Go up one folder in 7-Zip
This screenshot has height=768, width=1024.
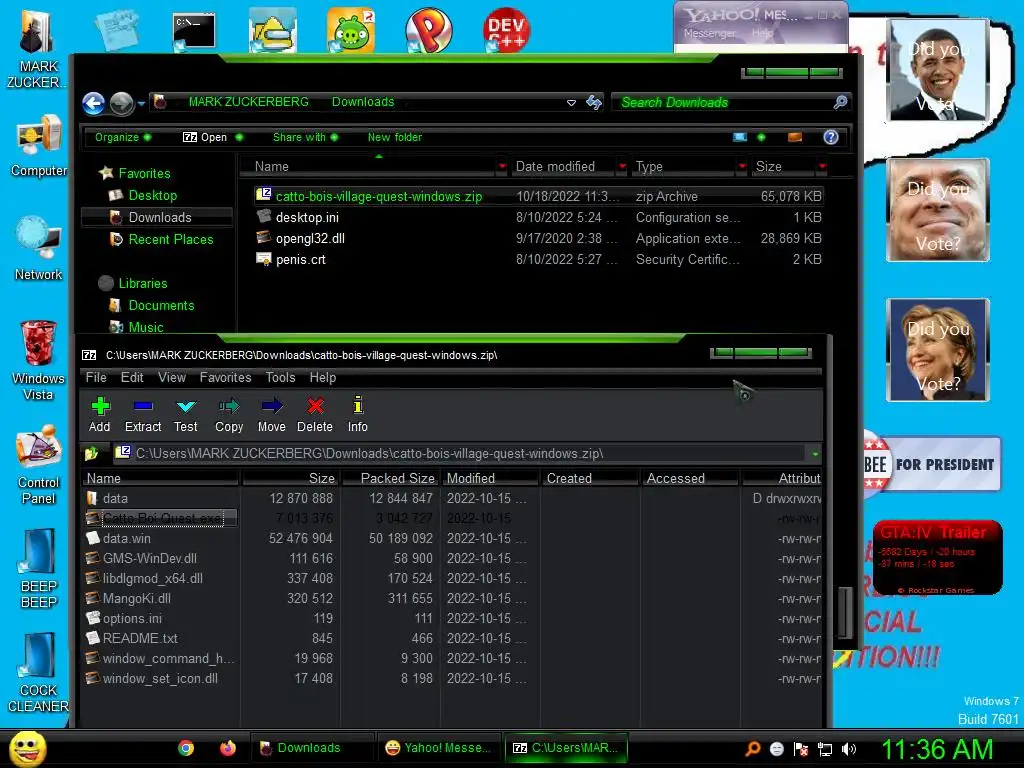(91, 453)
